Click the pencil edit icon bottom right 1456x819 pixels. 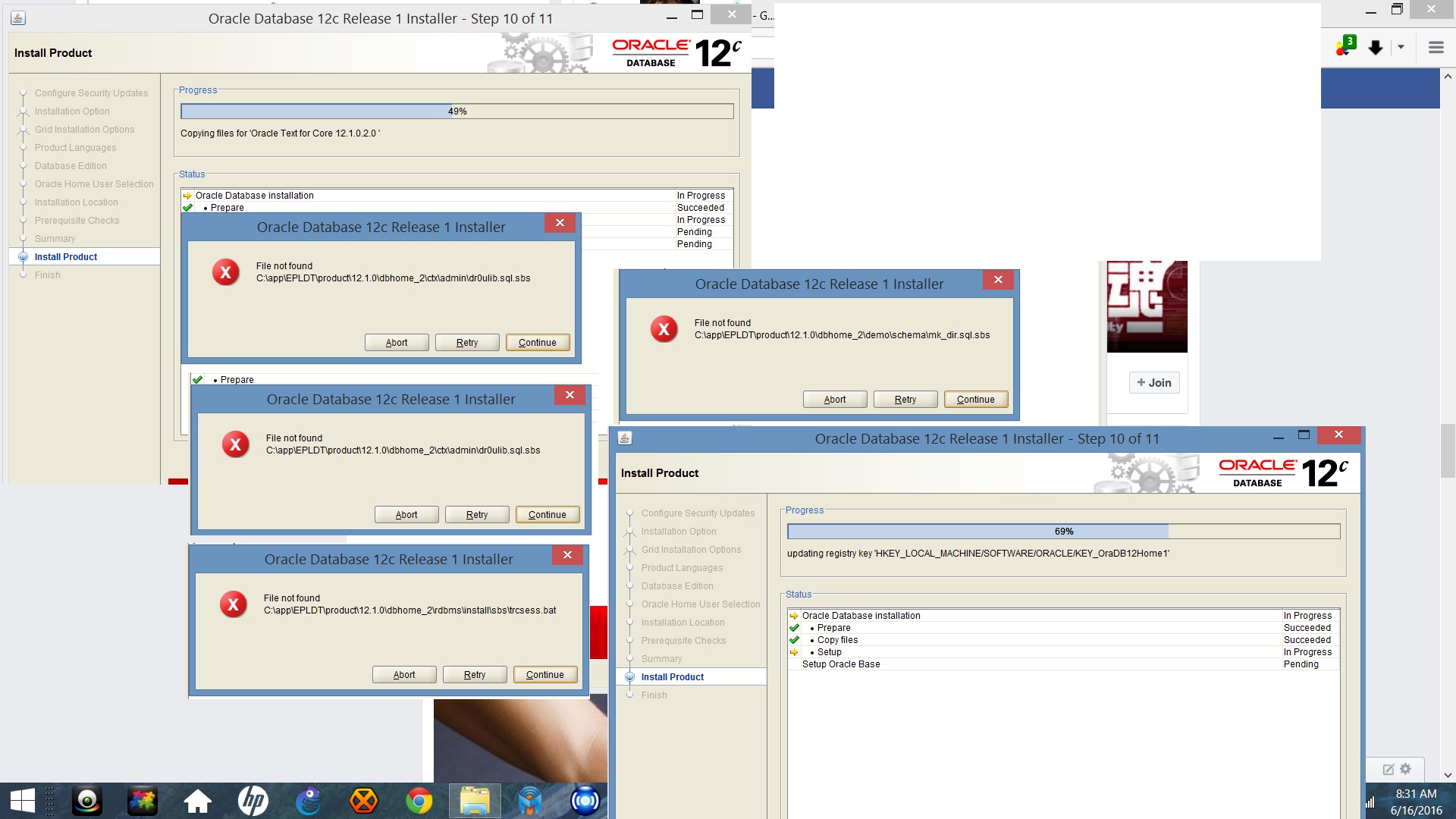click(1388, 769)
